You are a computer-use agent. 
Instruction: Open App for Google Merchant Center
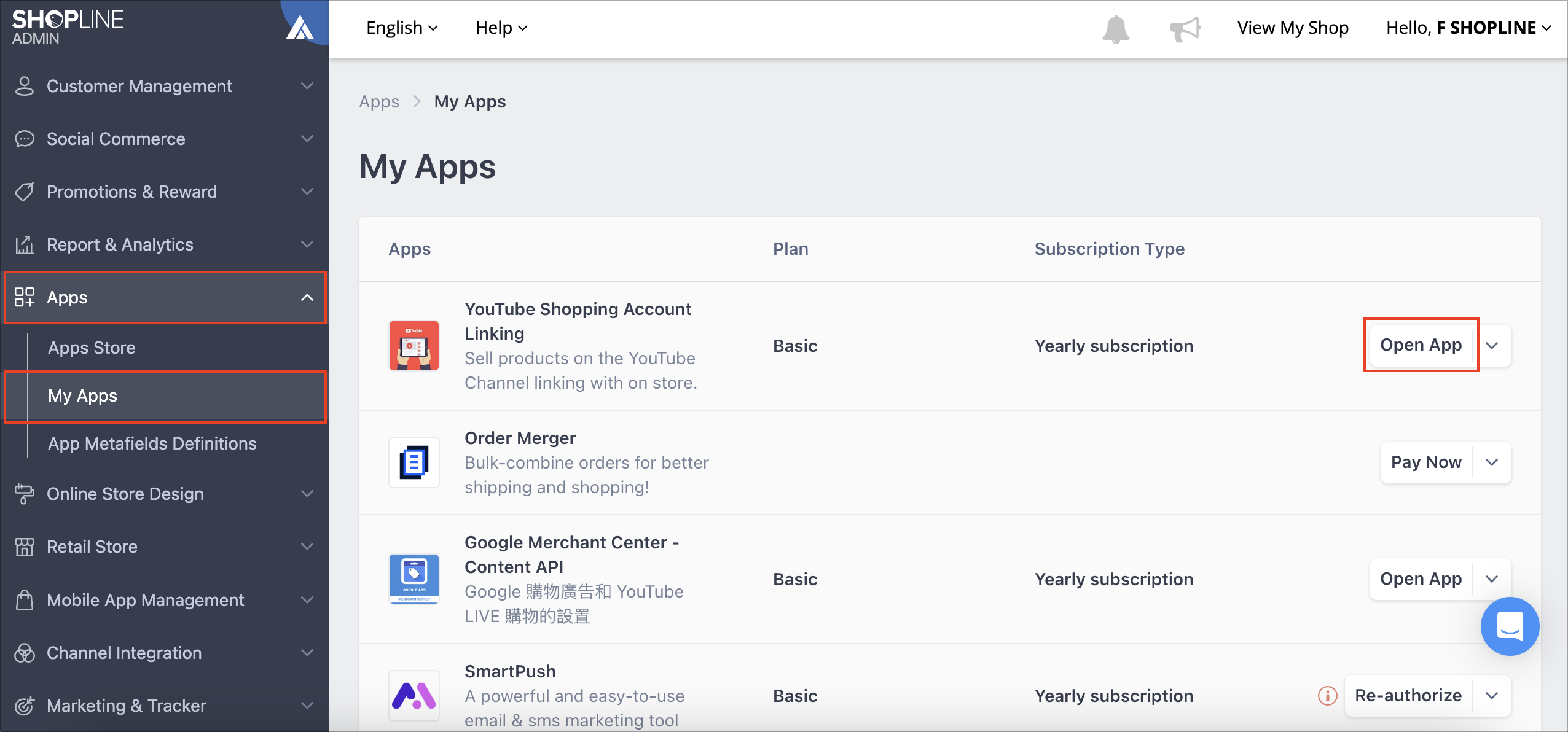pos(1421,579)
